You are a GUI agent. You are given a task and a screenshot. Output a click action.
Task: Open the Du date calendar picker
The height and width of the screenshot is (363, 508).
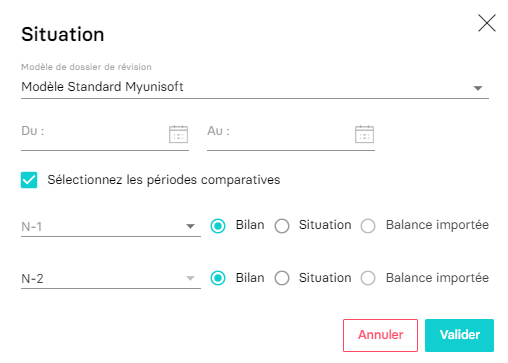pyautogui.click(x=178, y=134)
